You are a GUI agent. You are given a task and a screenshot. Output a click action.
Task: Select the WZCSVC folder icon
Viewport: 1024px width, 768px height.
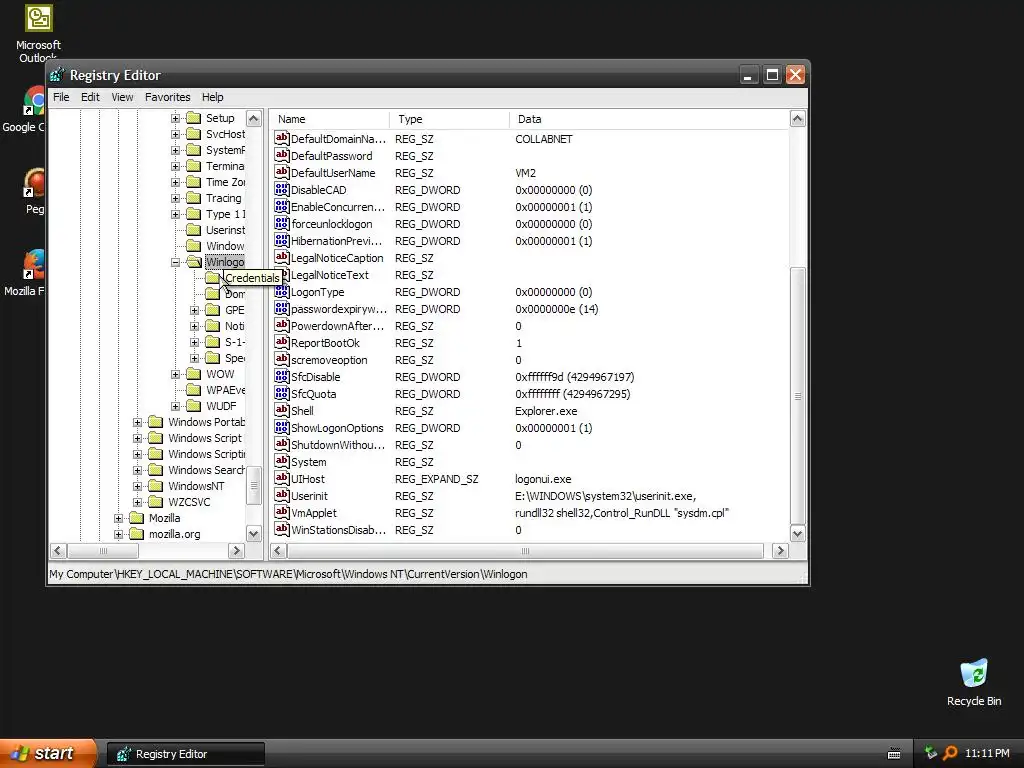click(x=155, y=502)
